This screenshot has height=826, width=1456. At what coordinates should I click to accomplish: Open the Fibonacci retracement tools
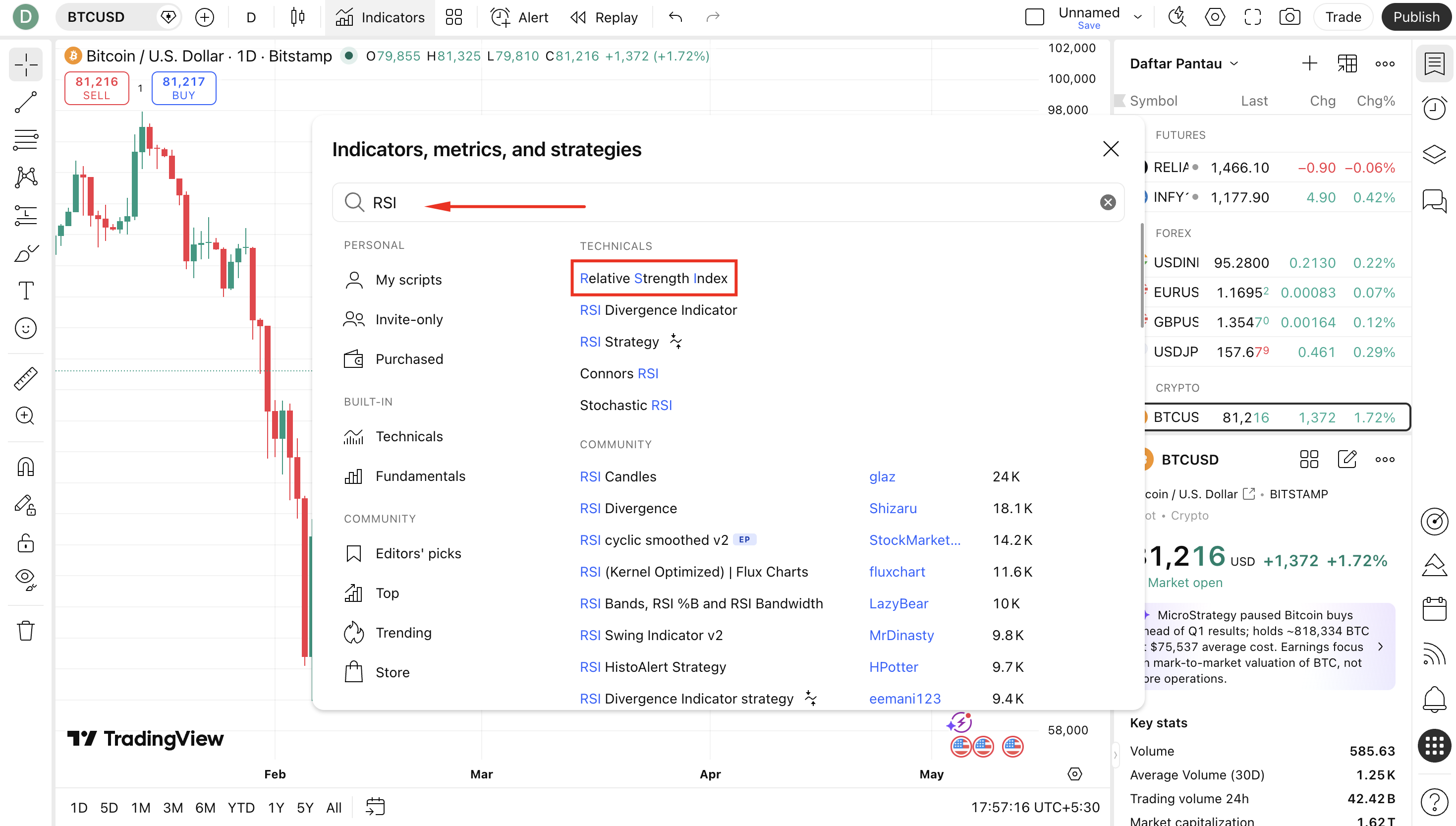[25, 139]
